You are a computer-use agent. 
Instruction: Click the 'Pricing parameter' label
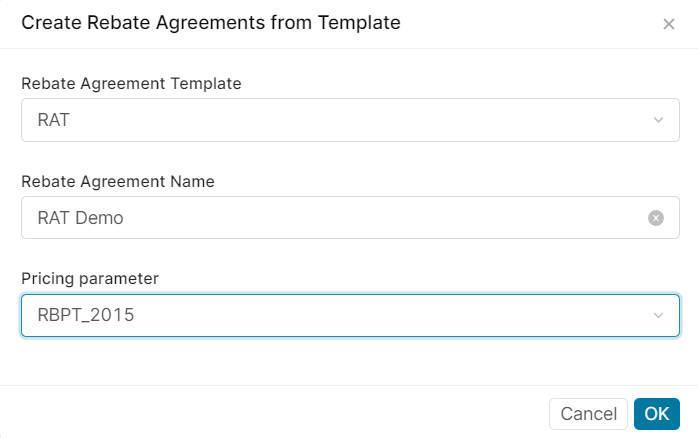point(90,278)
